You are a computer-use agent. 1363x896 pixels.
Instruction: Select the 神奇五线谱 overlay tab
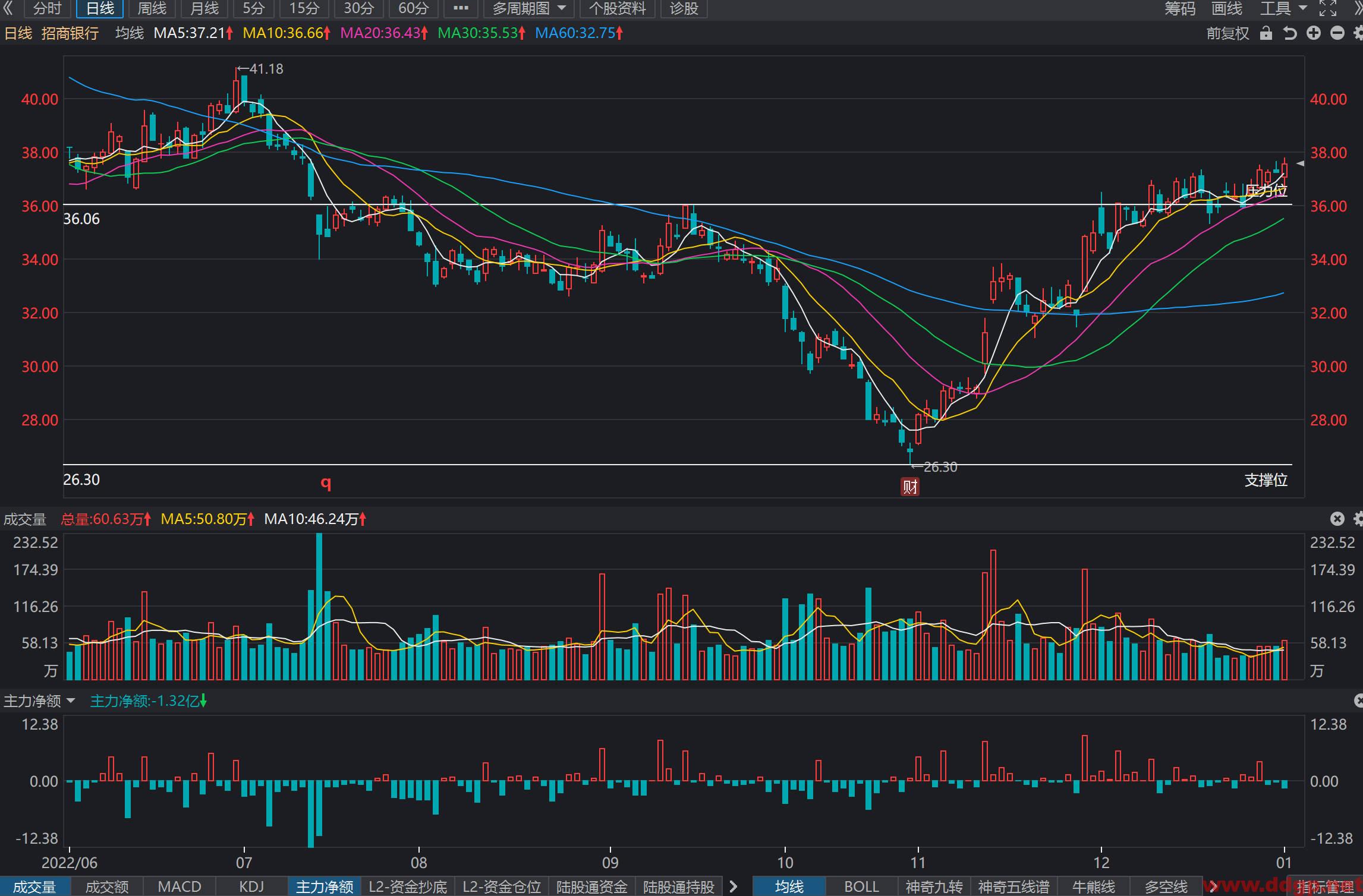pos(1014,887)
